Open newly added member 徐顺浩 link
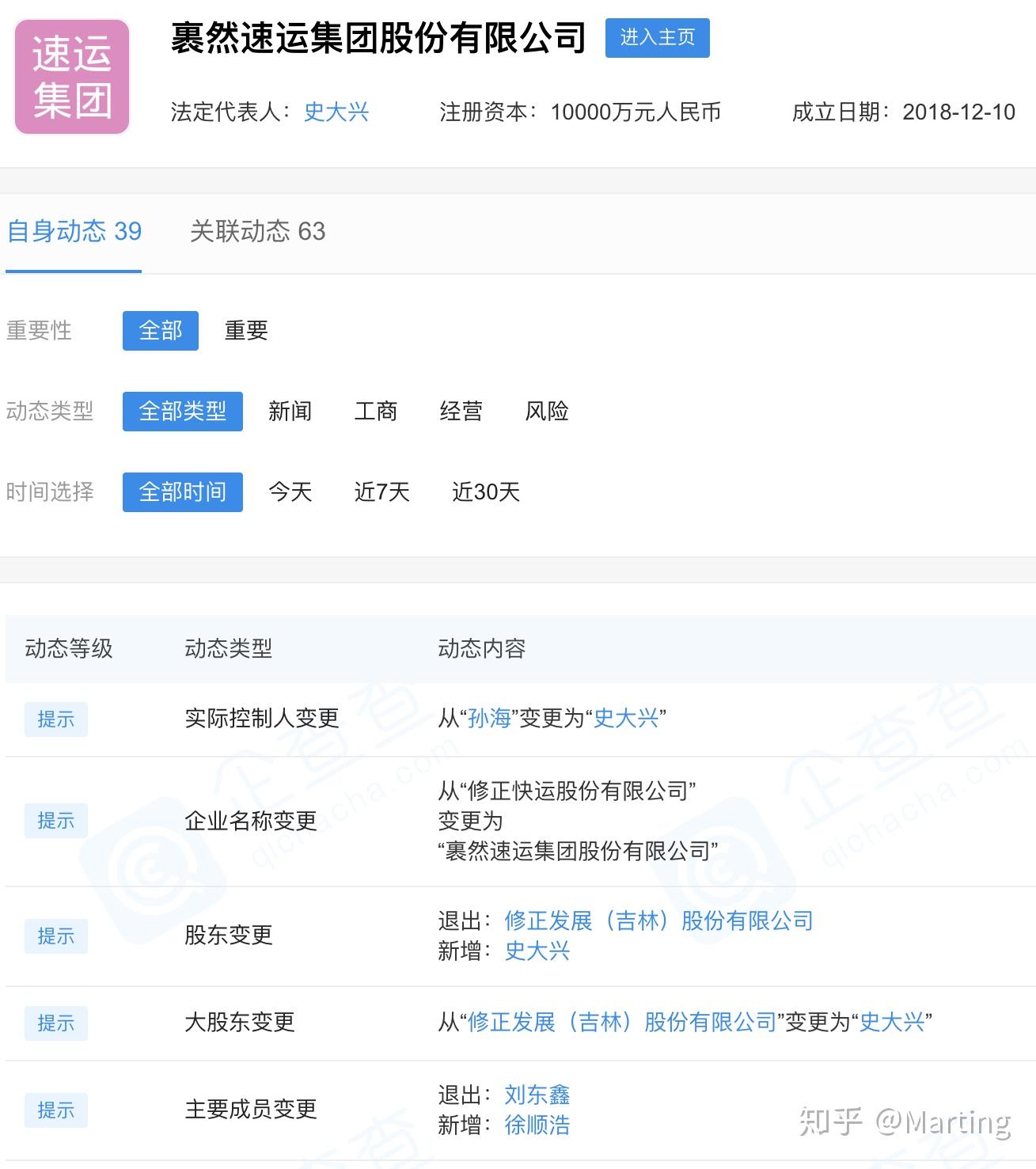The width and height of the screenshot is (1036, 1169). pos(537,1125)
